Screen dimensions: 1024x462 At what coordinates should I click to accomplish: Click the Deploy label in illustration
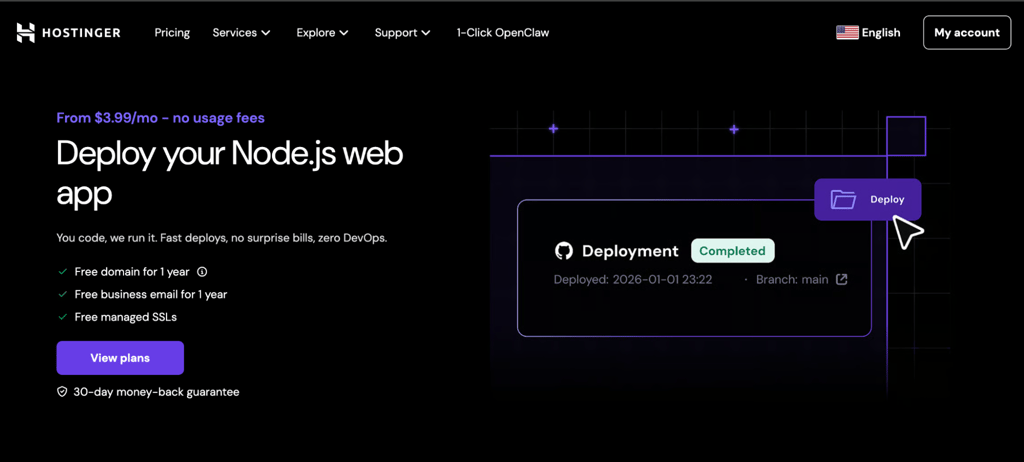pyautogui.click(x=887, y=200)
